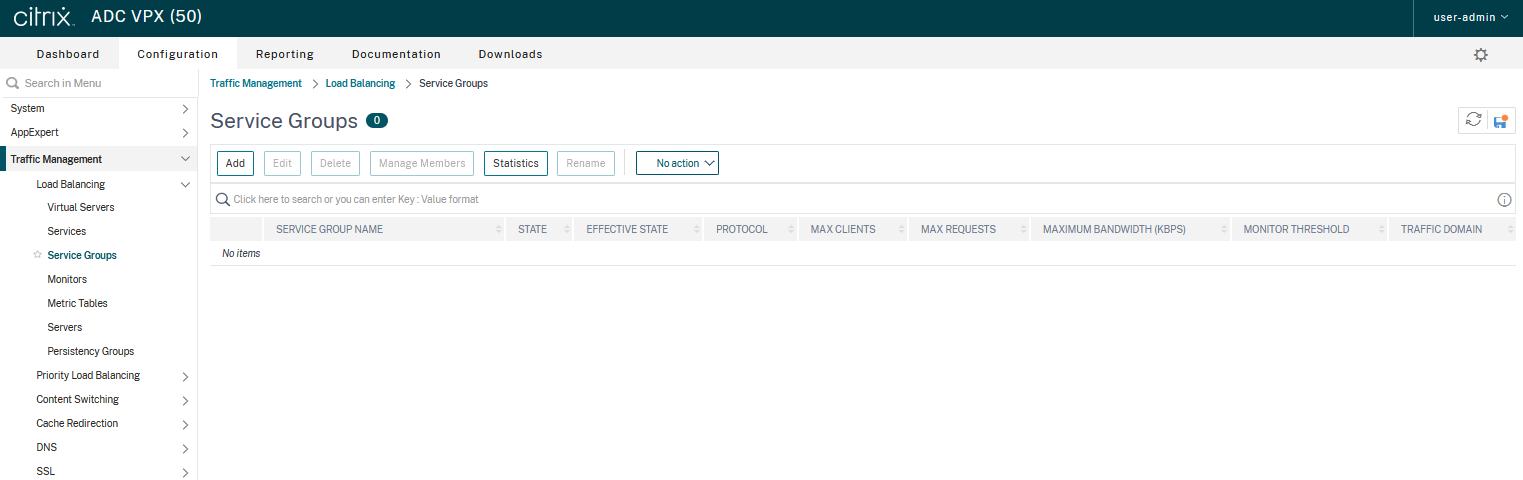Go to the Downloads tab
Viewport: 1523px width, 480px height.
(x=510, y=54)
